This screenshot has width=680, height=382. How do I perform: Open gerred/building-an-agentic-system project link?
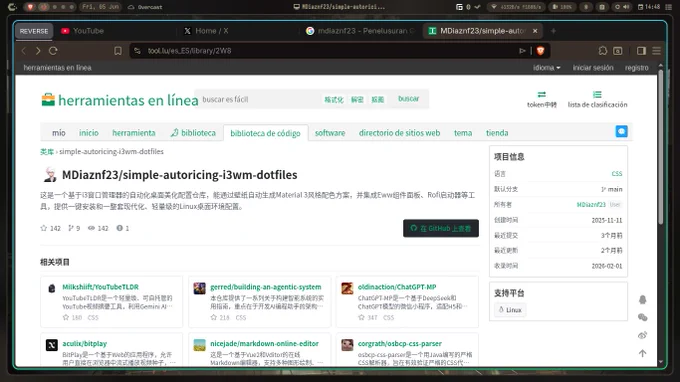pos(266,287)
